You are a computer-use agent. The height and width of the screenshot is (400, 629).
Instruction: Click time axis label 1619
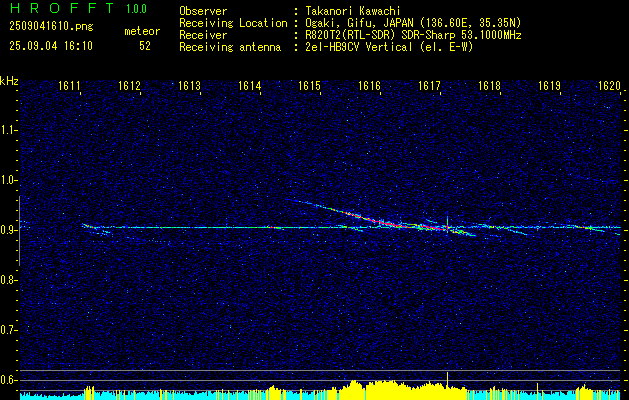coord(549,85)
